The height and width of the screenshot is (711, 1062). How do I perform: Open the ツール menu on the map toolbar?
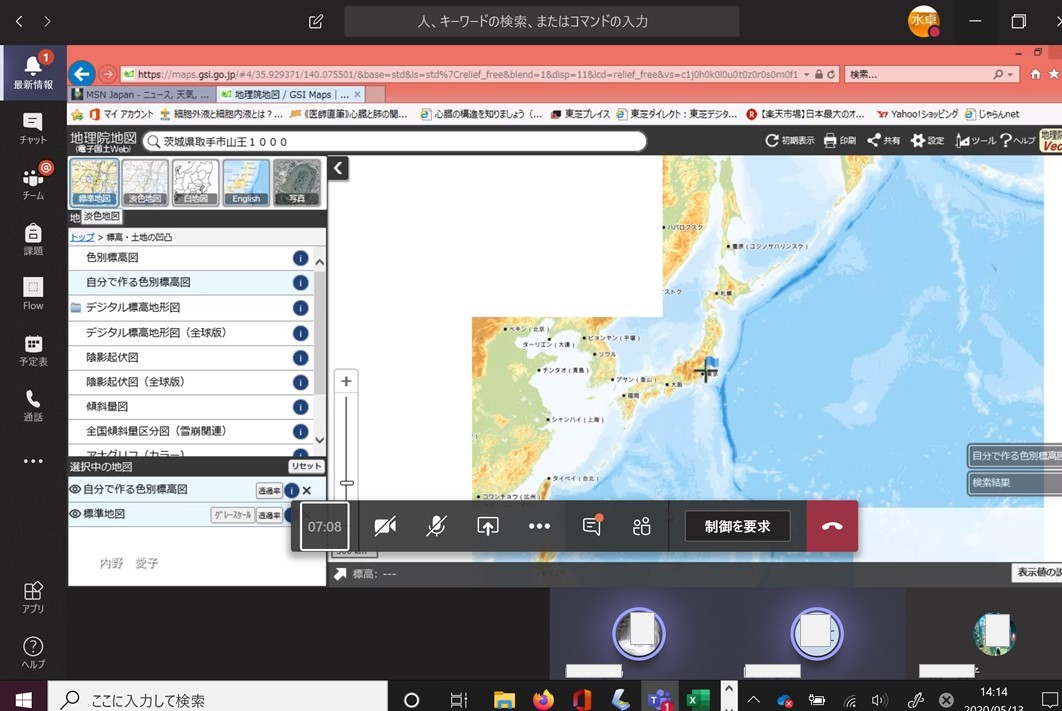(x=975, y=140)
